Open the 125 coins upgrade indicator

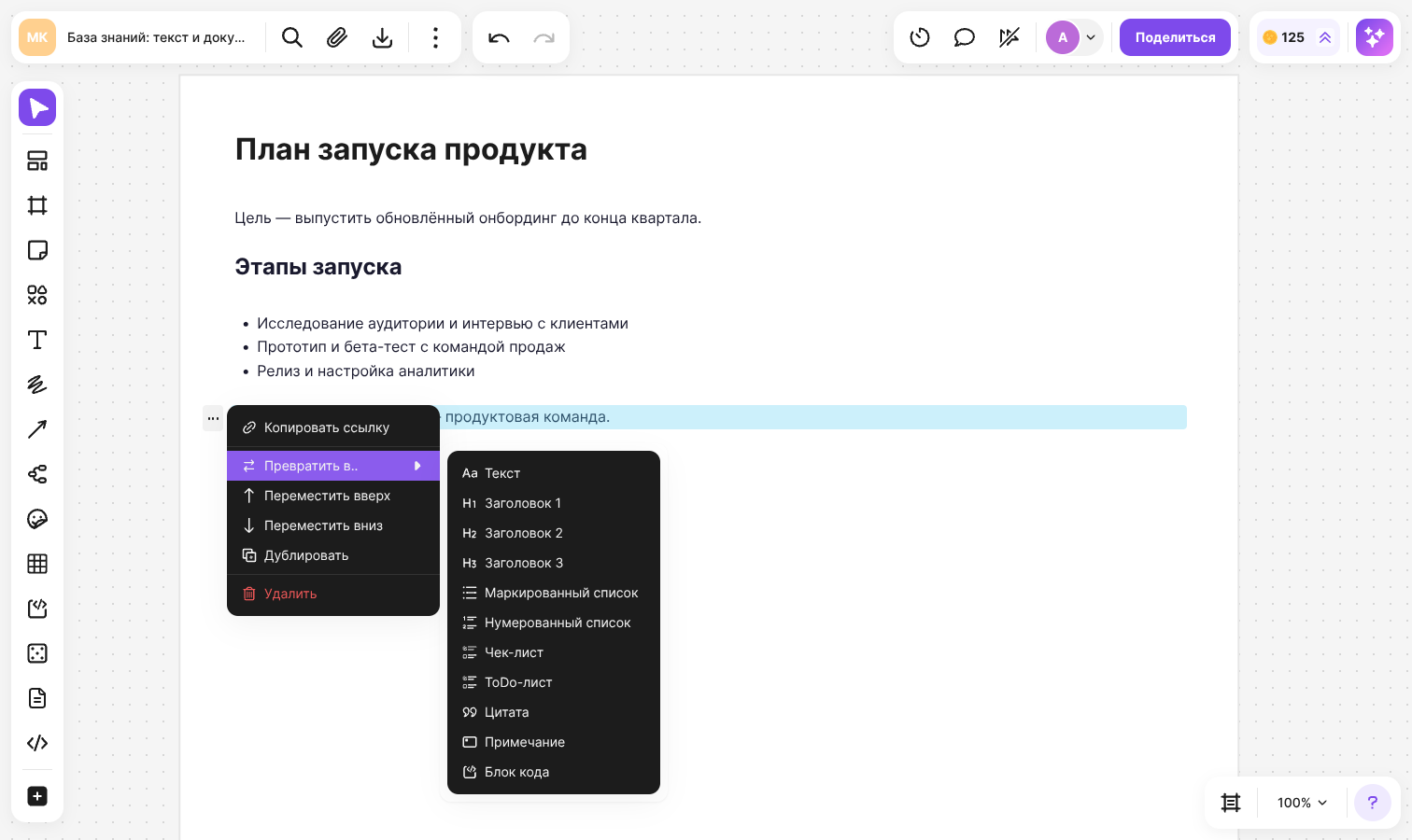1298,37
